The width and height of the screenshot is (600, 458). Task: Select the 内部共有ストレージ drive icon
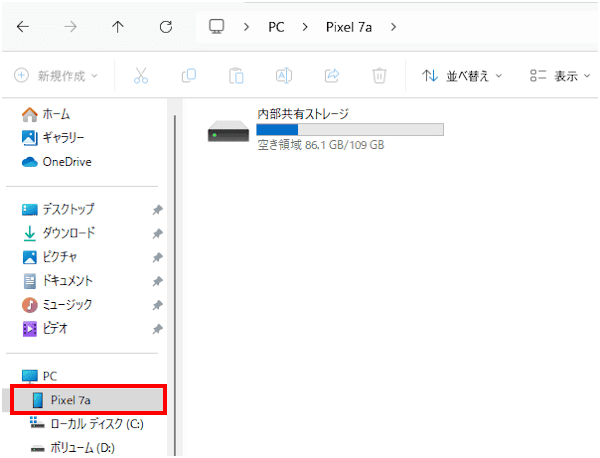[228, 131]
